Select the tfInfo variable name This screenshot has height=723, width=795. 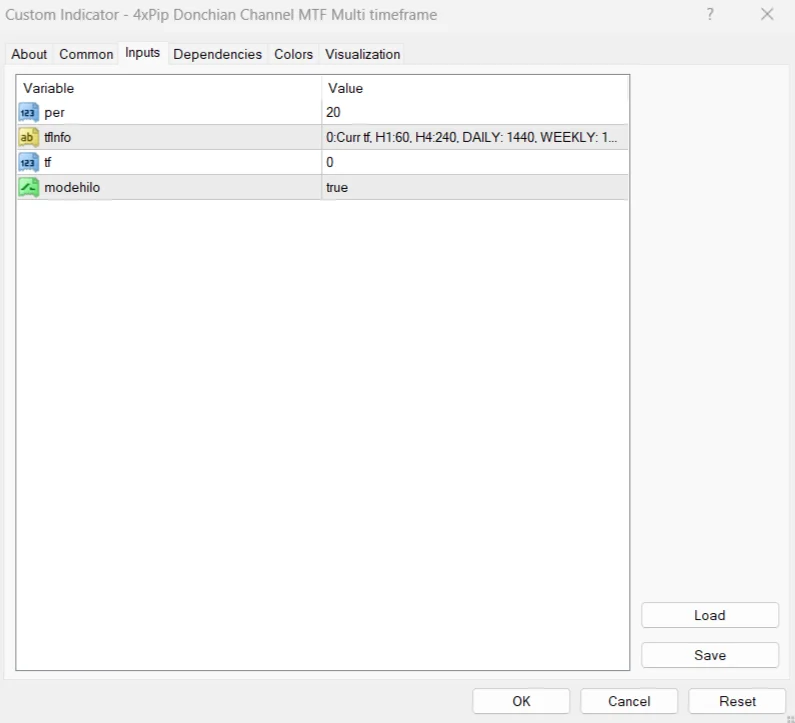(57, 137)
